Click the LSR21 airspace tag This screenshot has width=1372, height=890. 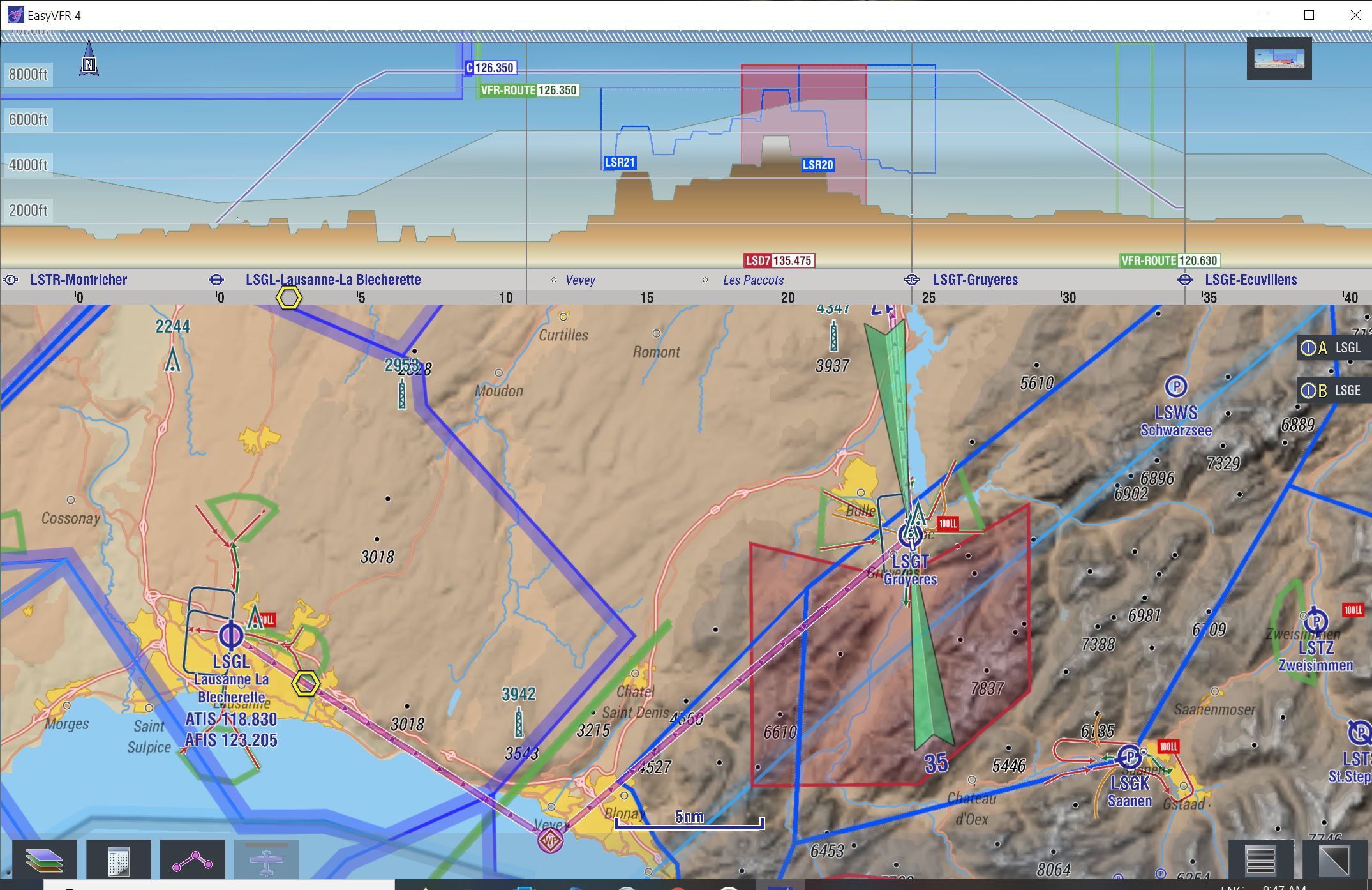point(619,162)
